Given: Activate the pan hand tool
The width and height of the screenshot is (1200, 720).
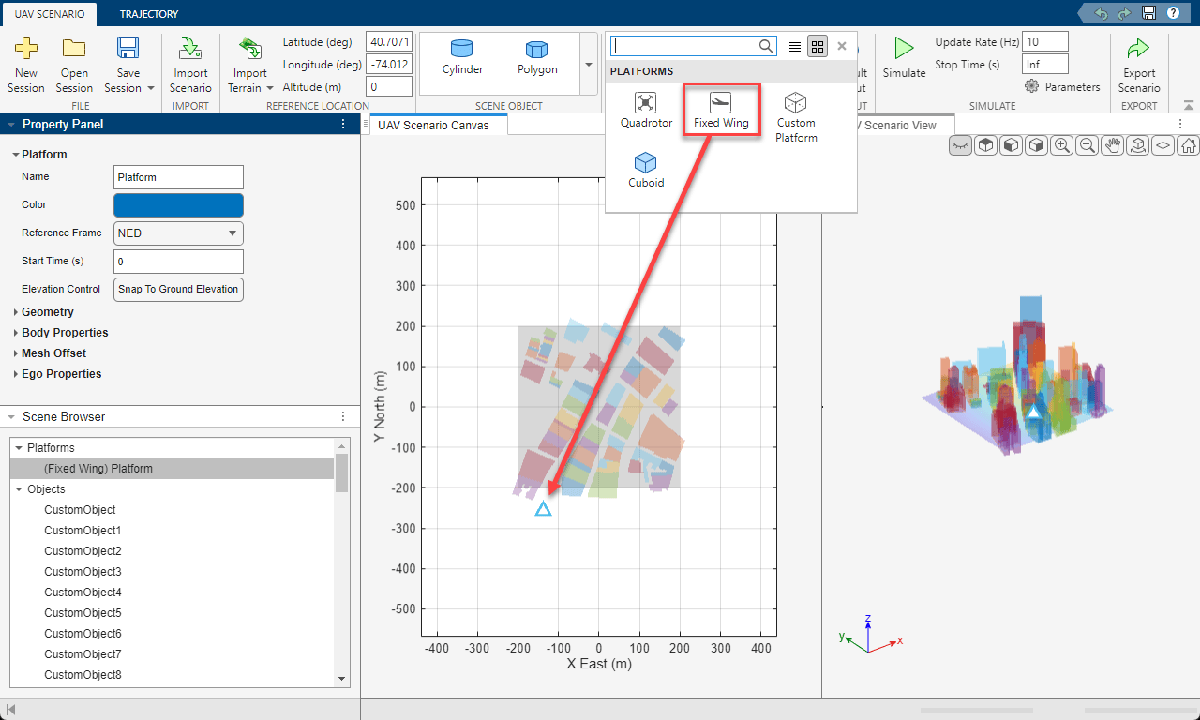Looking at the screenshot, I should click(x=1112, y=146).
